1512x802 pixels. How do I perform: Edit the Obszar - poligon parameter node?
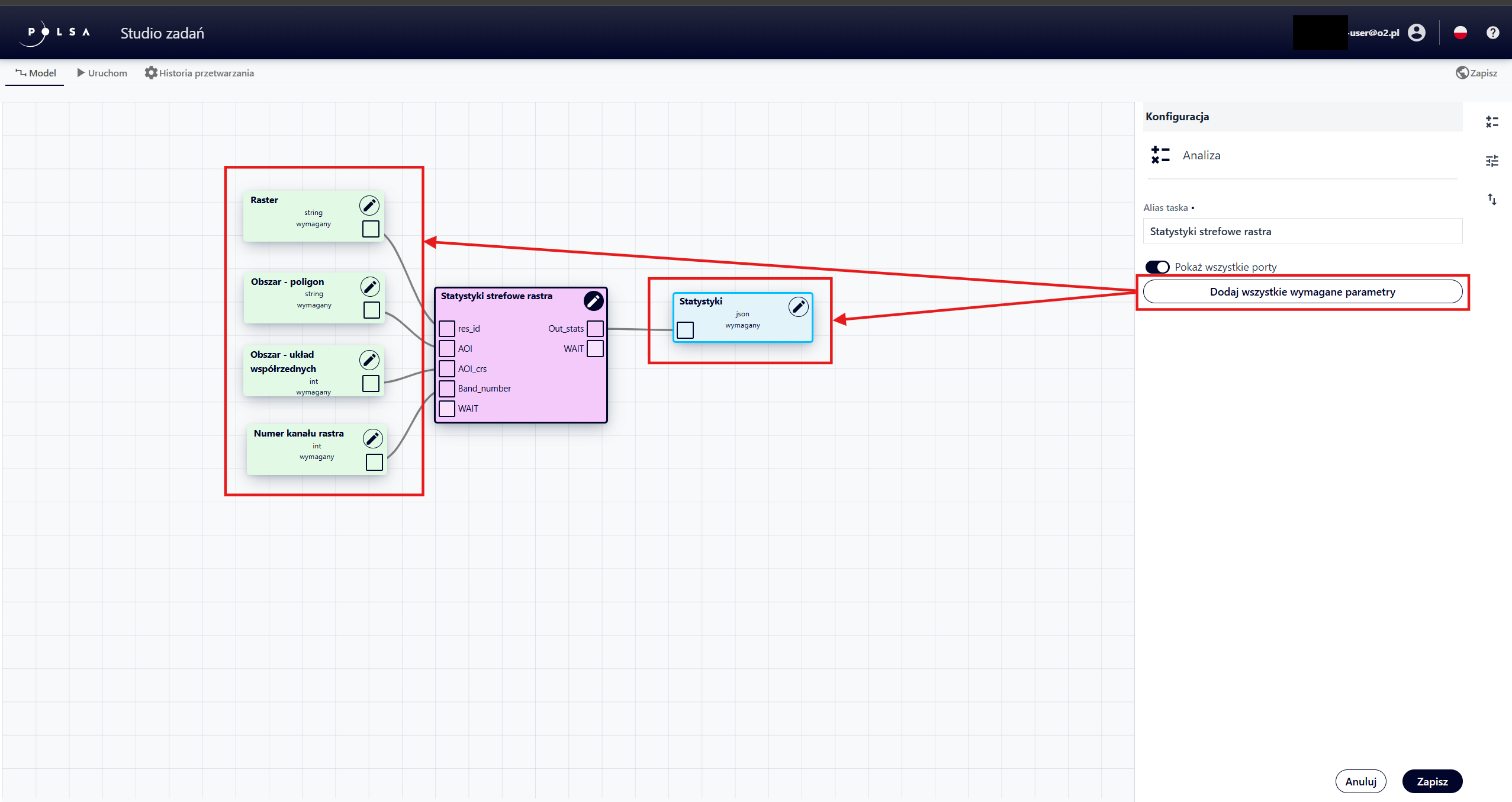coord(370,287)
